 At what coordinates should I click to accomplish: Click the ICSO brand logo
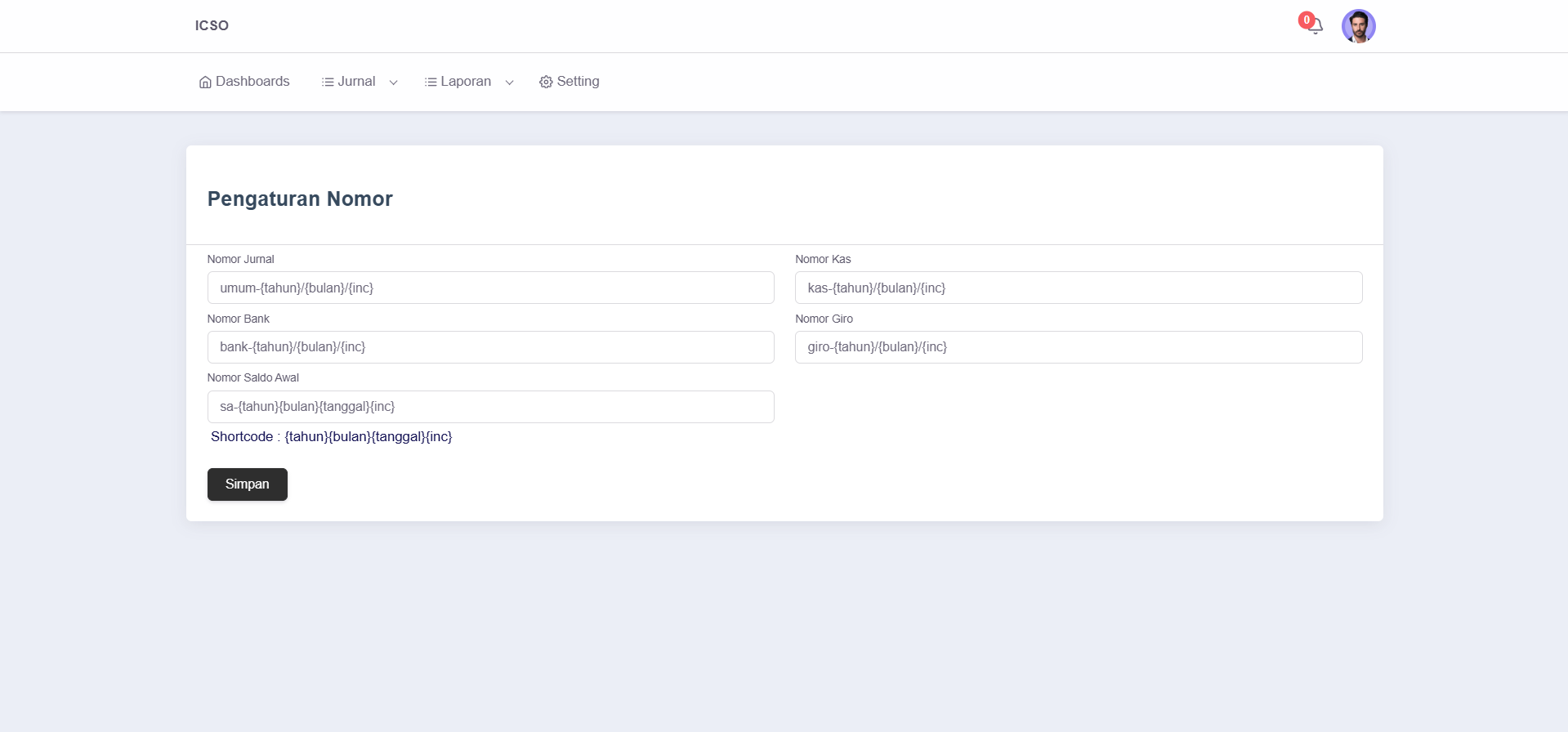[212, 26]
